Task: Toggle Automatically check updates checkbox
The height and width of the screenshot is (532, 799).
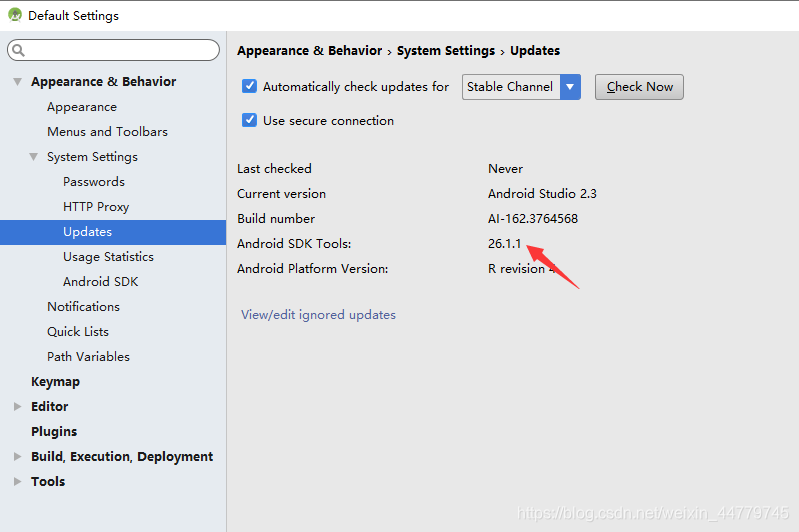Action: [x=249, y=86]
